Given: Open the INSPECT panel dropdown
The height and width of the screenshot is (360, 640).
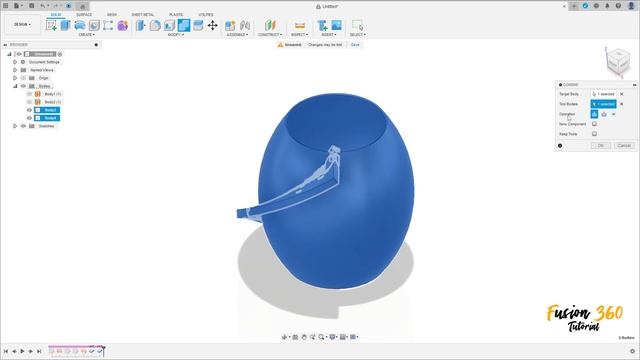Looking at the screenshot, I should click(x=300, y=35).
